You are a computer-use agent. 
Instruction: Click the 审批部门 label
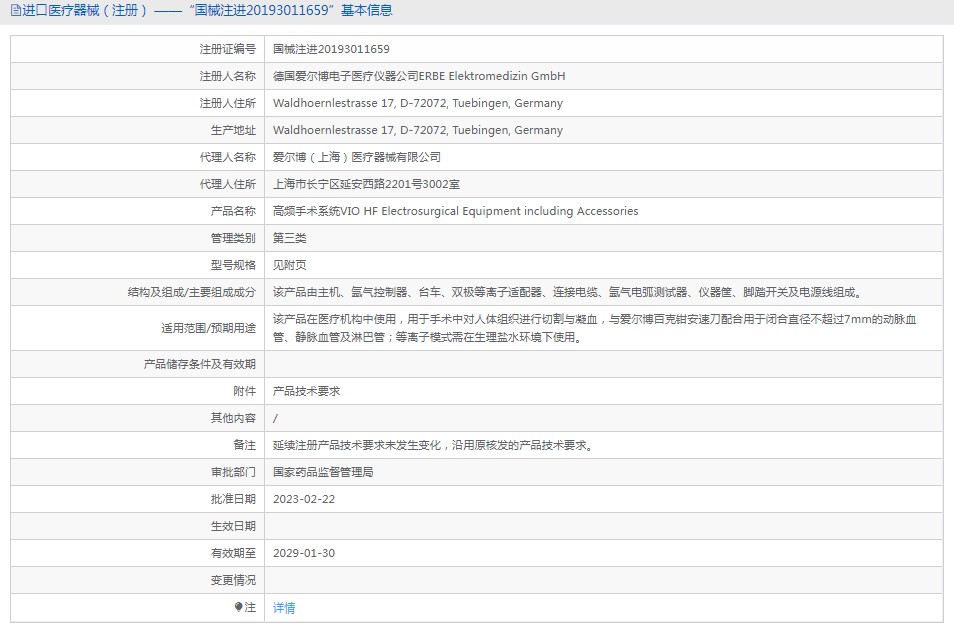pos(233,472)
